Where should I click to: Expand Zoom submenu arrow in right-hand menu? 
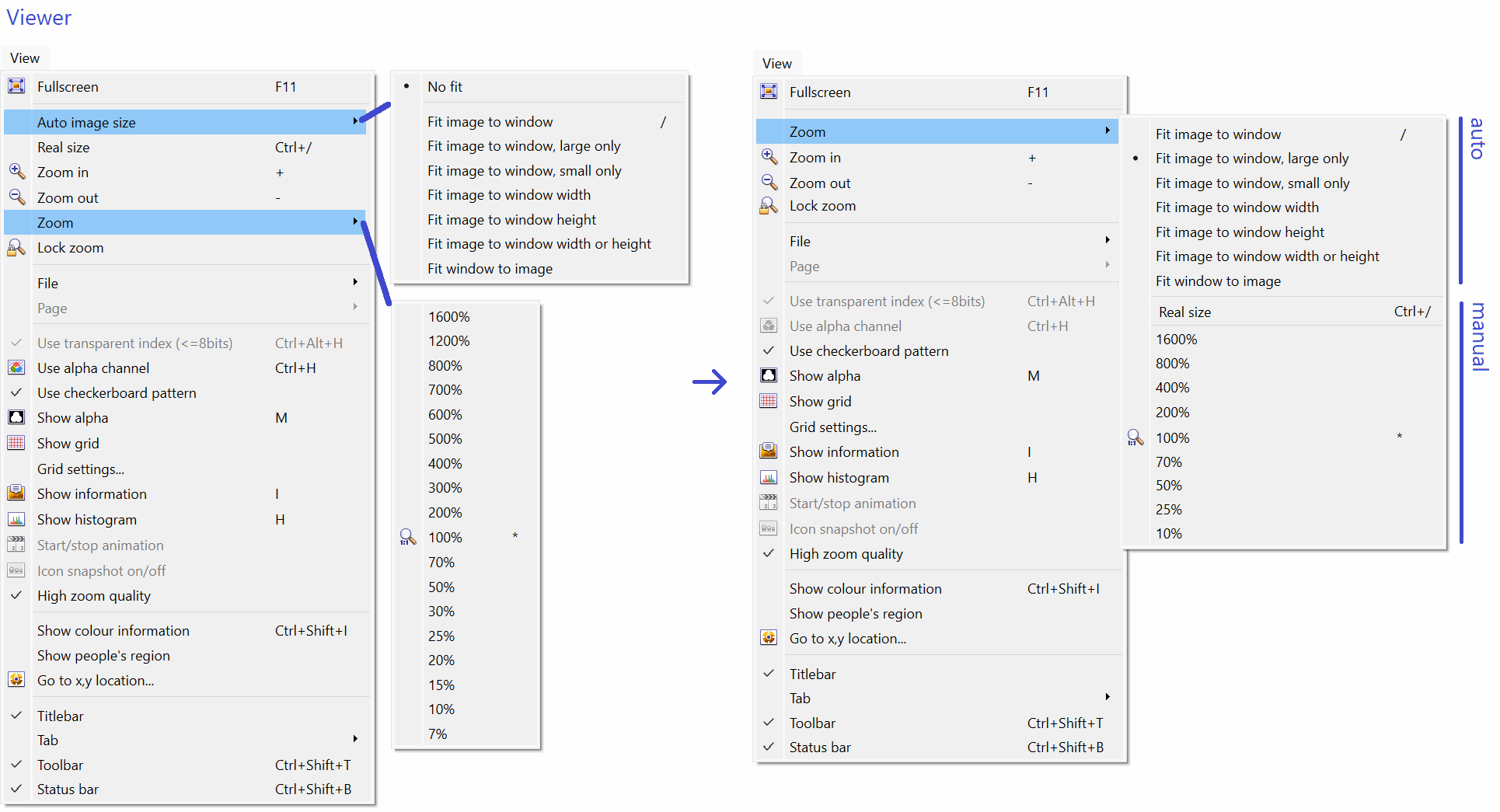click(1108, 131)
